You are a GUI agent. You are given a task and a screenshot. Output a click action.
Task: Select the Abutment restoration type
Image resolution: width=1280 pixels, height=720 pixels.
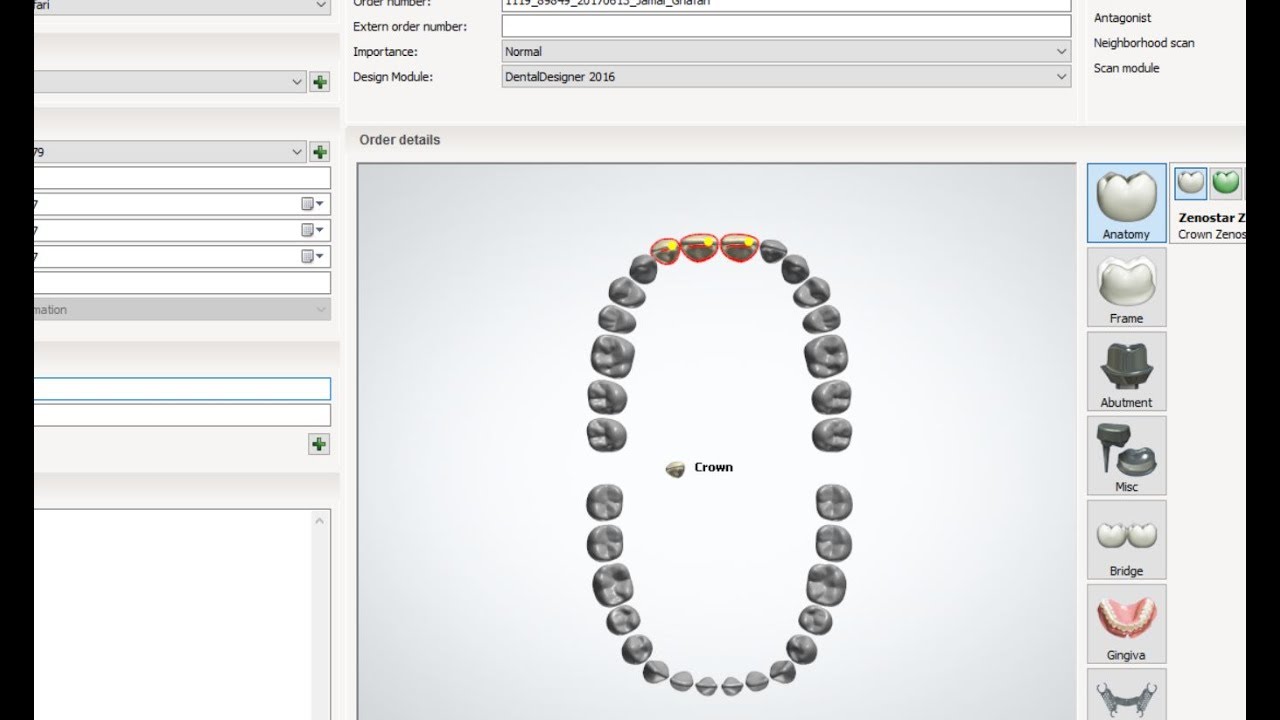click(1126, 371)
